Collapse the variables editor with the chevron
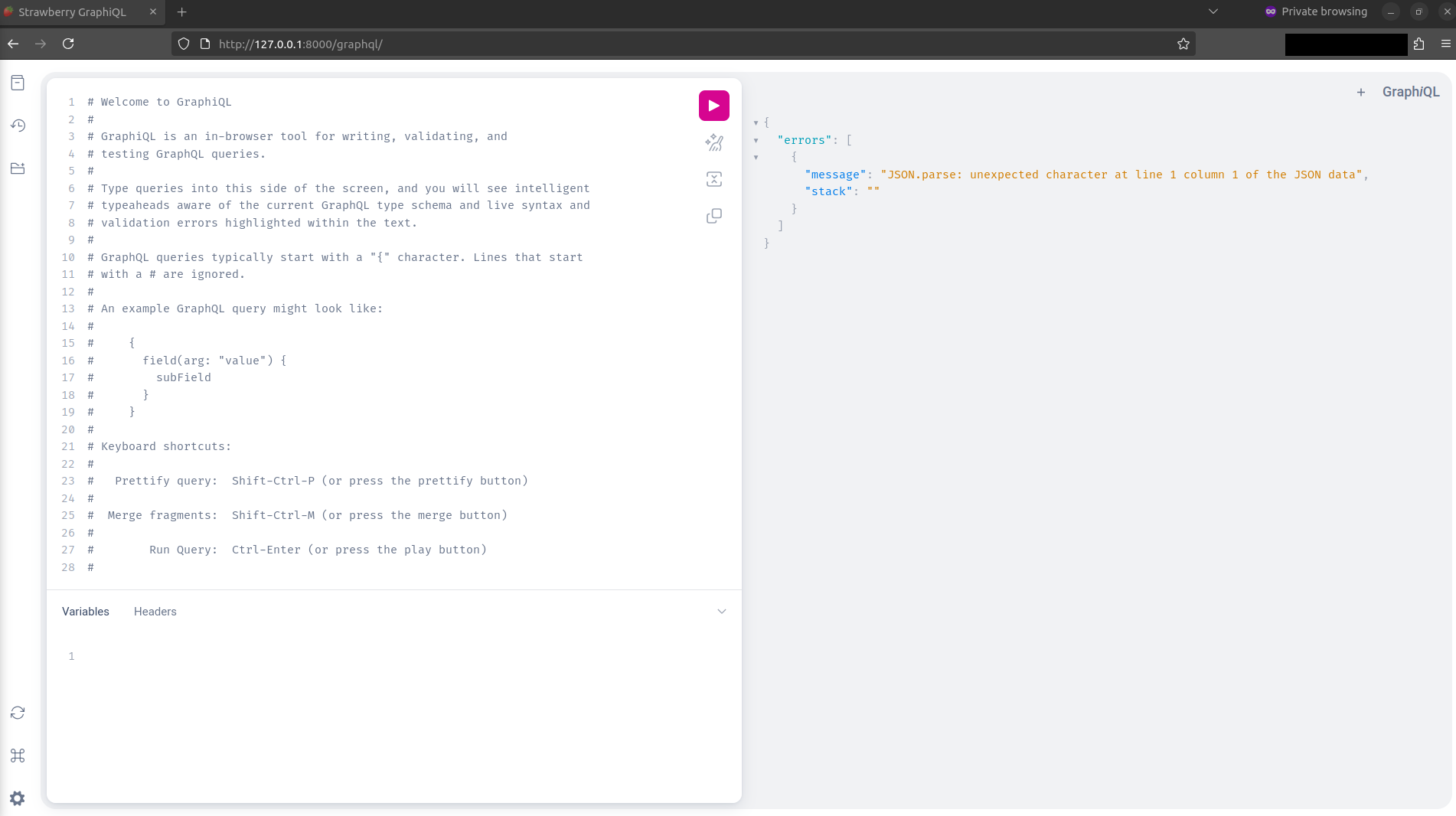Screen dimensions: 1456x816 tap(721, 611)
